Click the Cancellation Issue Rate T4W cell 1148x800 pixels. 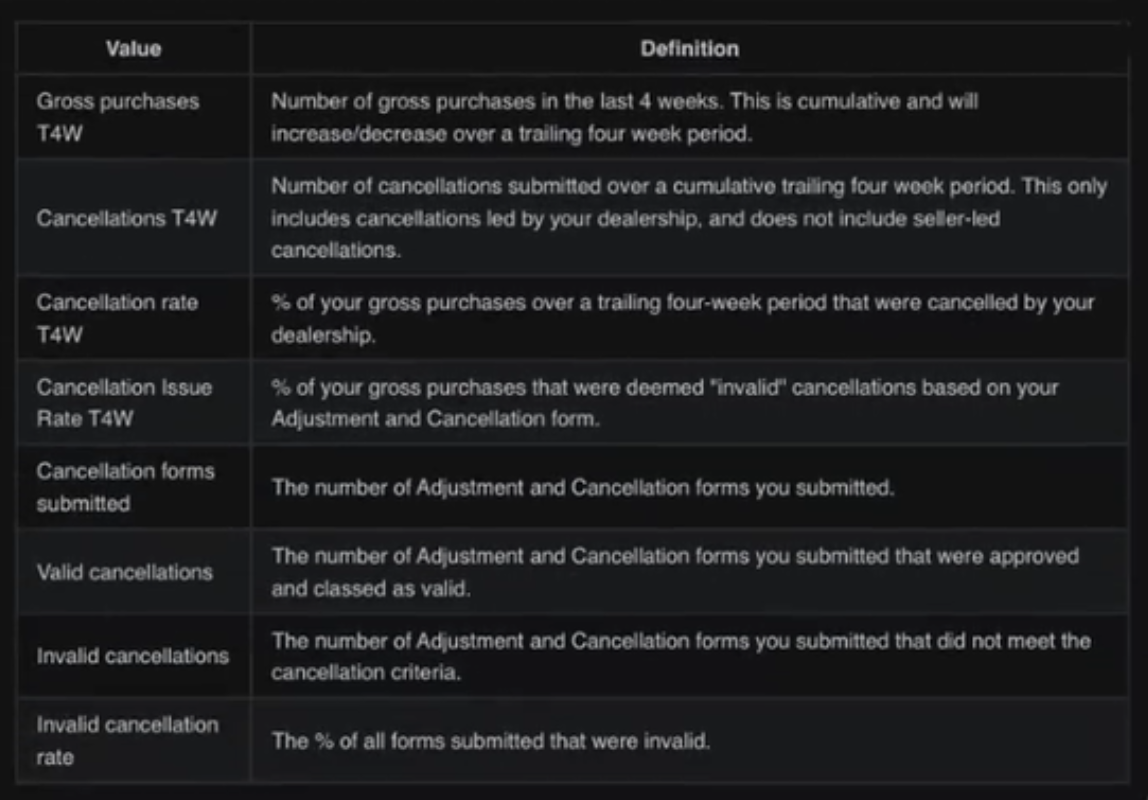tap(124, 402)
